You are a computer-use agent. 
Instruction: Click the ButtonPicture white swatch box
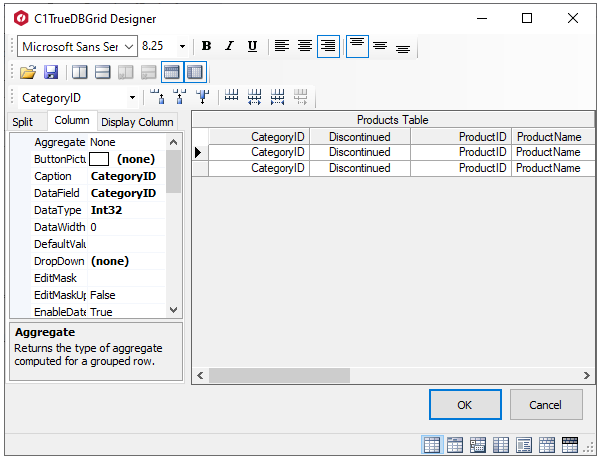pyautogui.click(x=99, y=159)
